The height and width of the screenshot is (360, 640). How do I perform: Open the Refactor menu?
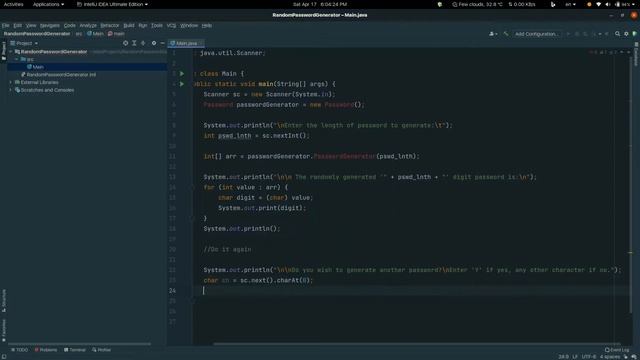[110, 25]
